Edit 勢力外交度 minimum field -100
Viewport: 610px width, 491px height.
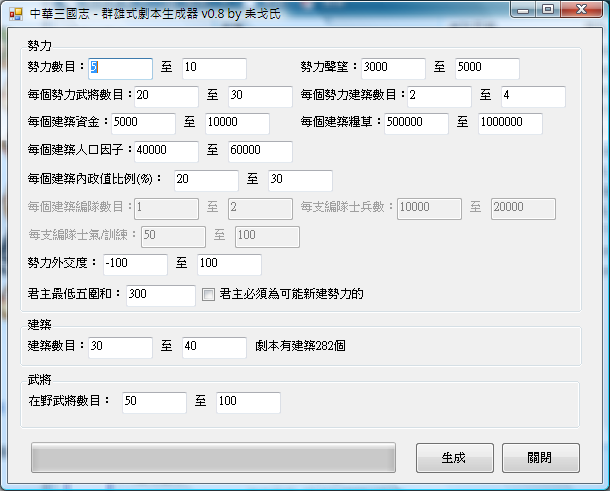pyautogui.click(x=135, y=265)
